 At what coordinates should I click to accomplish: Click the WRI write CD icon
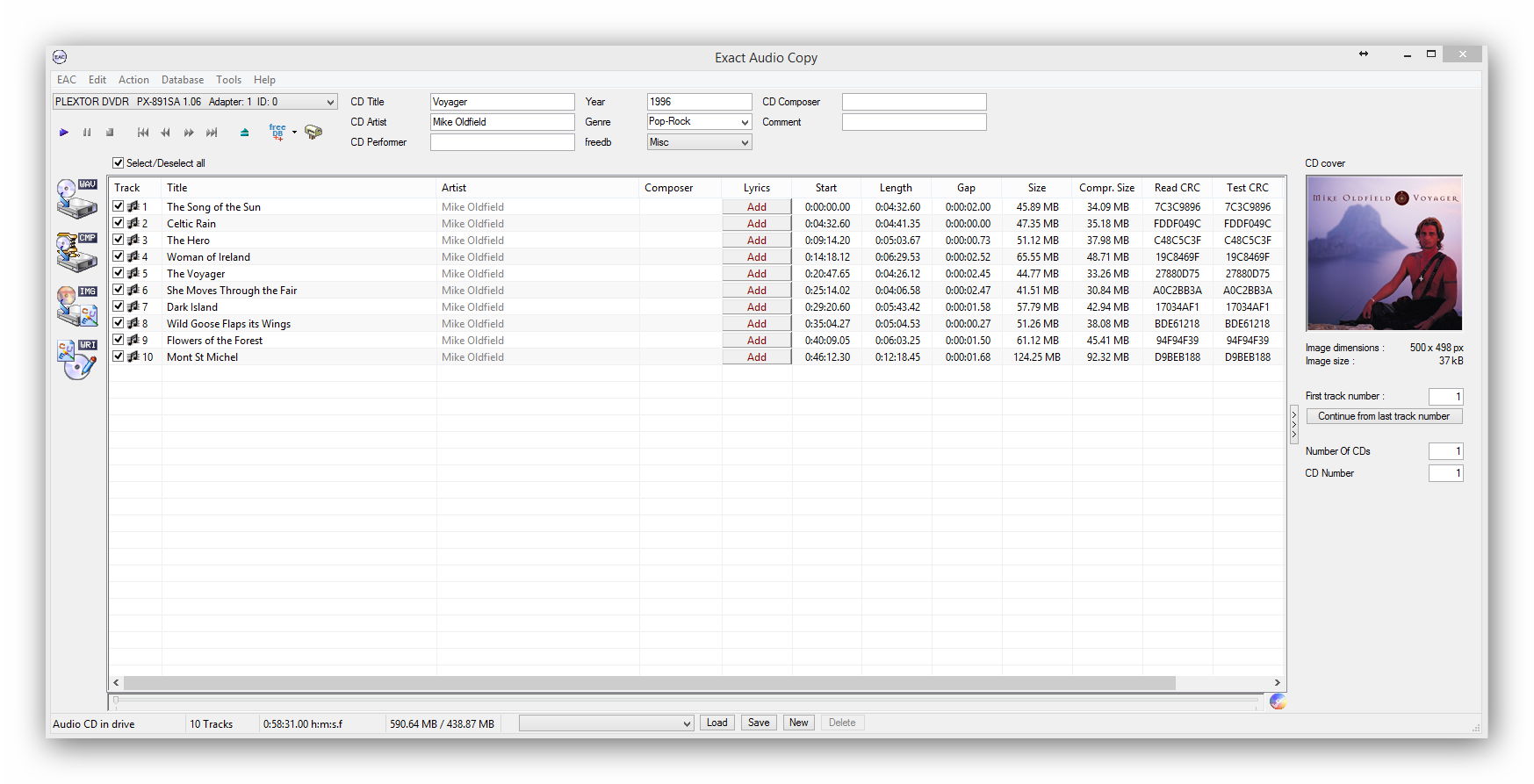pyautogui.click(x=76, y=359)
